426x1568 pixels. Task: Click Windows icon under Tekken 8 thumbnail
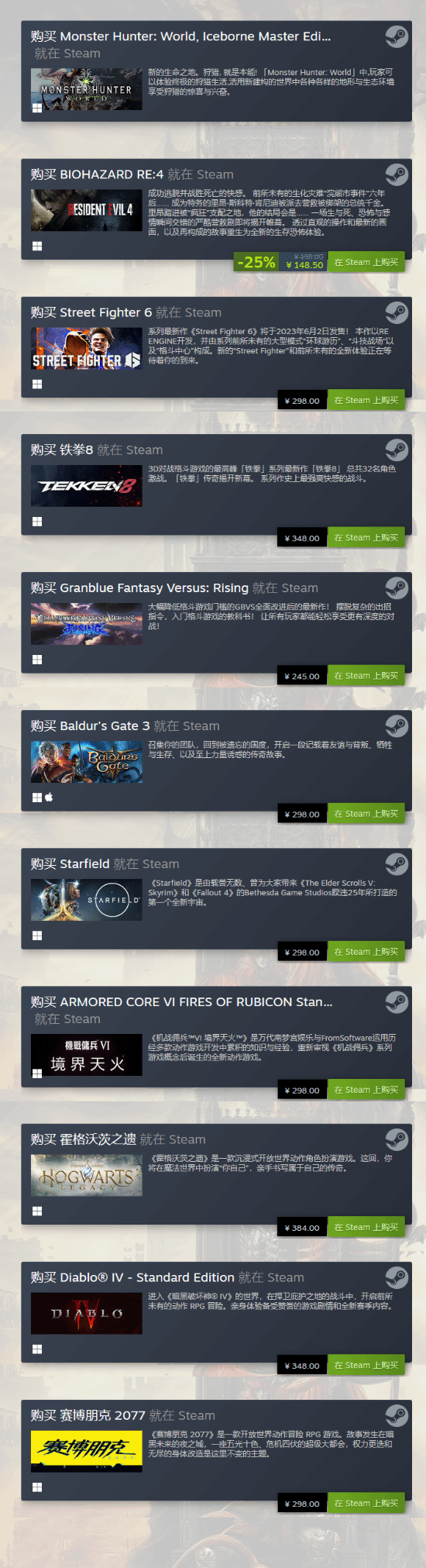coord(37,522)
